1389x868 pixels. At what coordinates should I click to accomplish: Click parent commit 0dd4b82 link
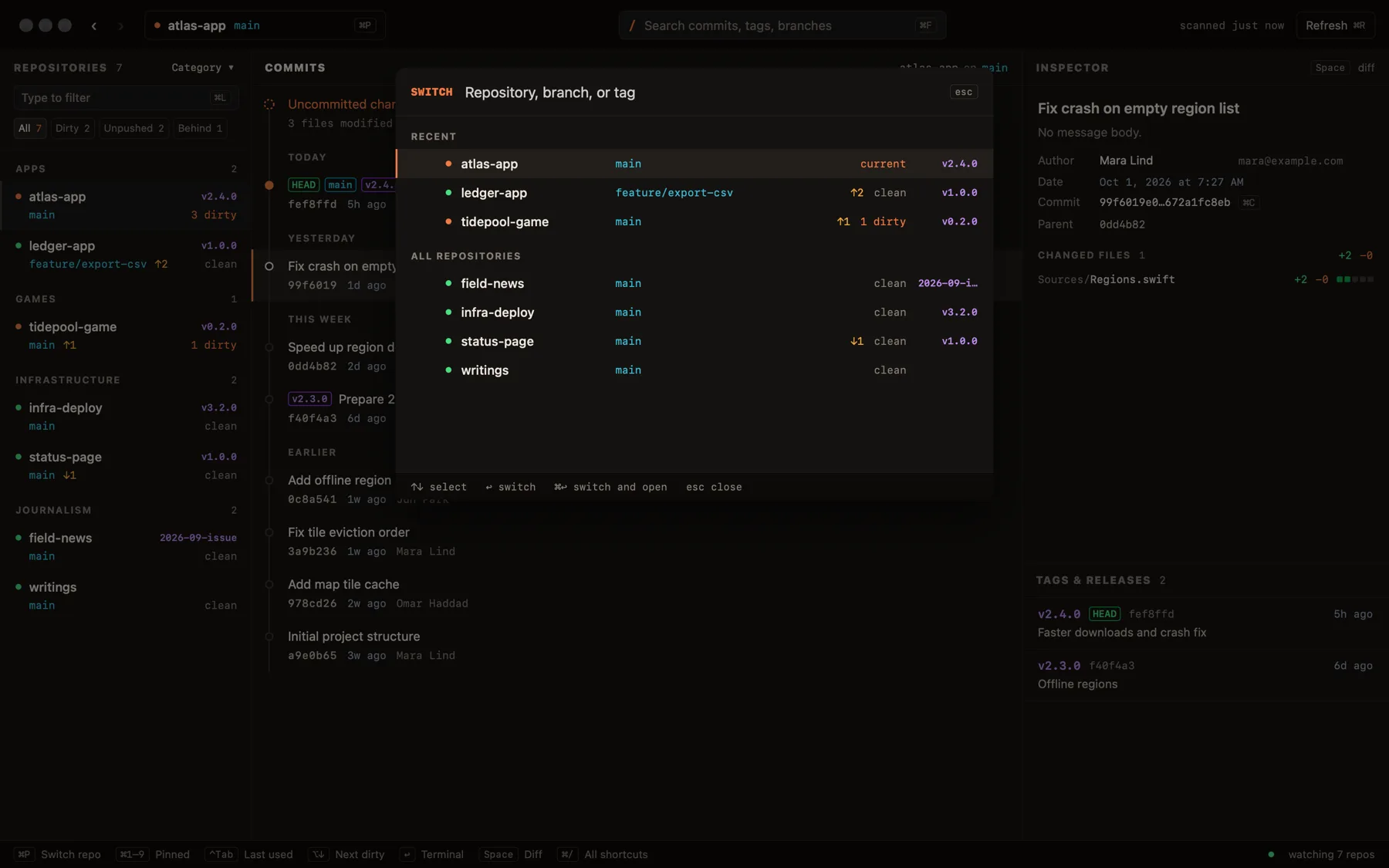(x=1122, y=225)
